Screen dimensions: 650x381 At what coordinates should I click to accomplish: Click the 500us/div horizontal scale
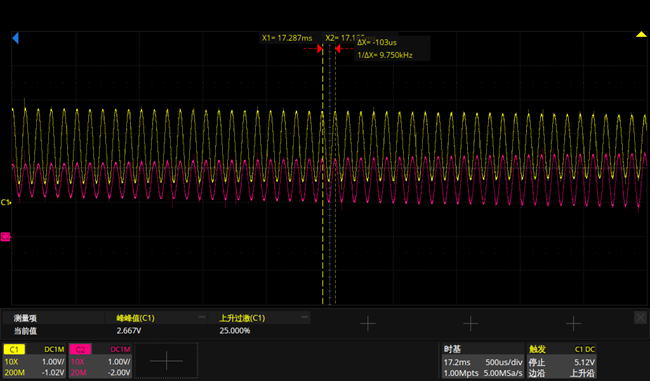pos(504,362)
